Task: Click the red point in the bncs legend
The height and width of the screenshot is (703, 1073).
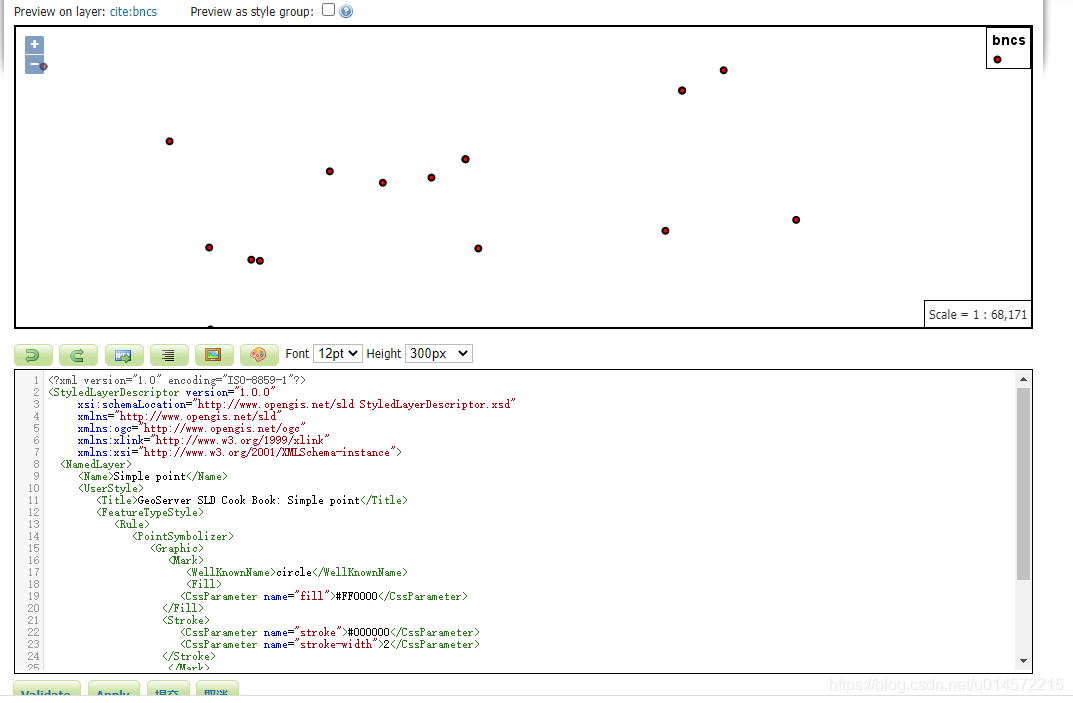Action: point(998,60)
